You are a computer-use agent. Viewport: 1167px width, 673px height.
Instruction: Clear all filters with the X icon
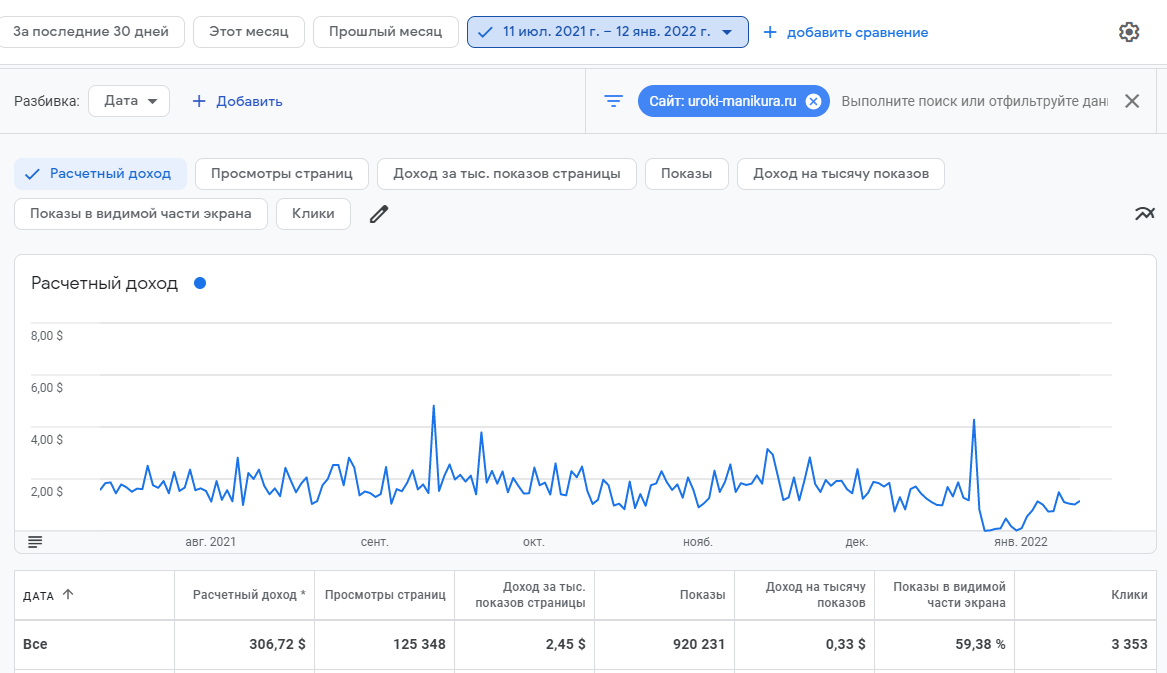pyautogui.click(x=1132, y=101)
